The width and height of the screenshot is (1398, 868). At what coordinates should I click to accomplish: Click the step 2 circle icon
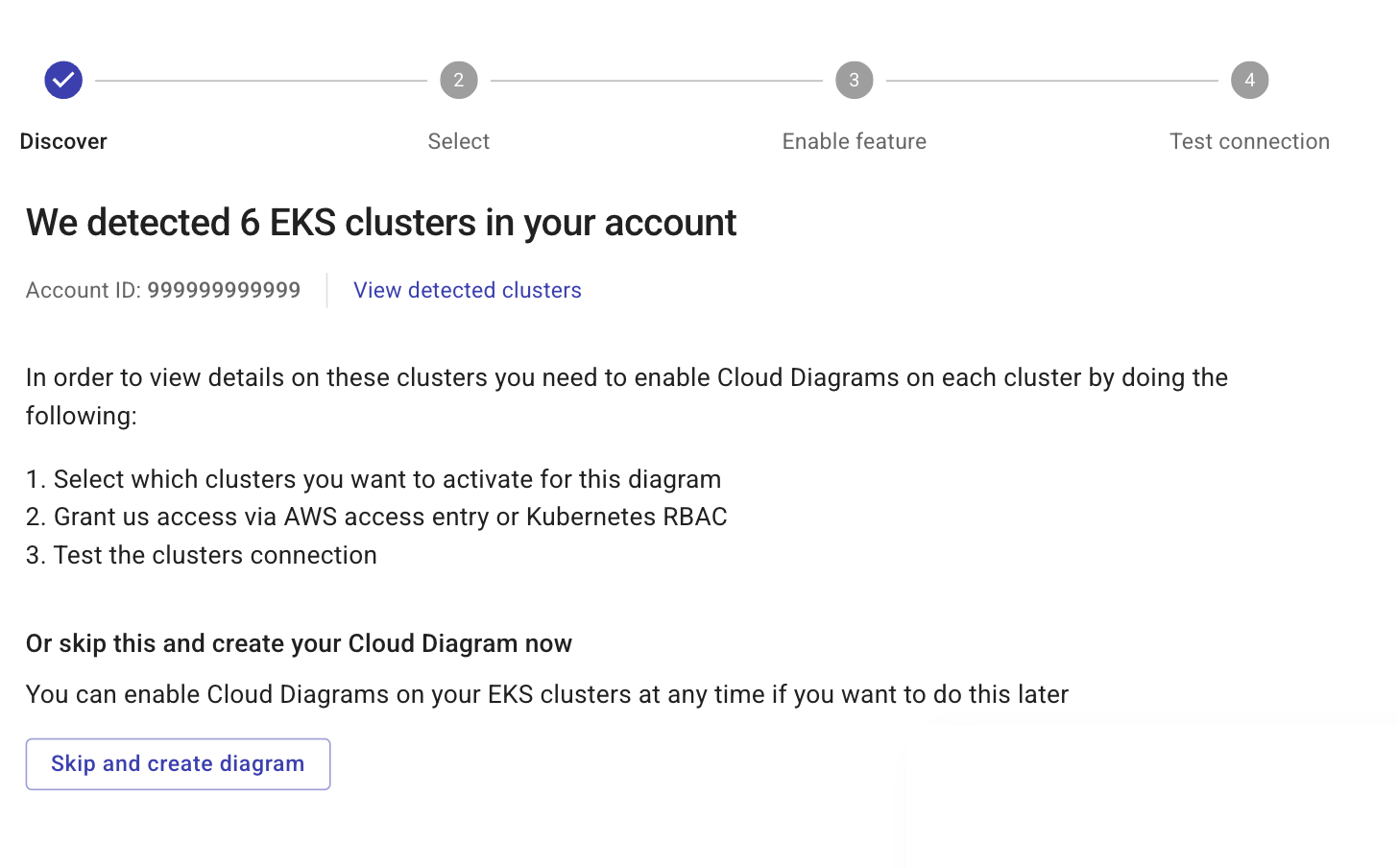click(459, 81)
